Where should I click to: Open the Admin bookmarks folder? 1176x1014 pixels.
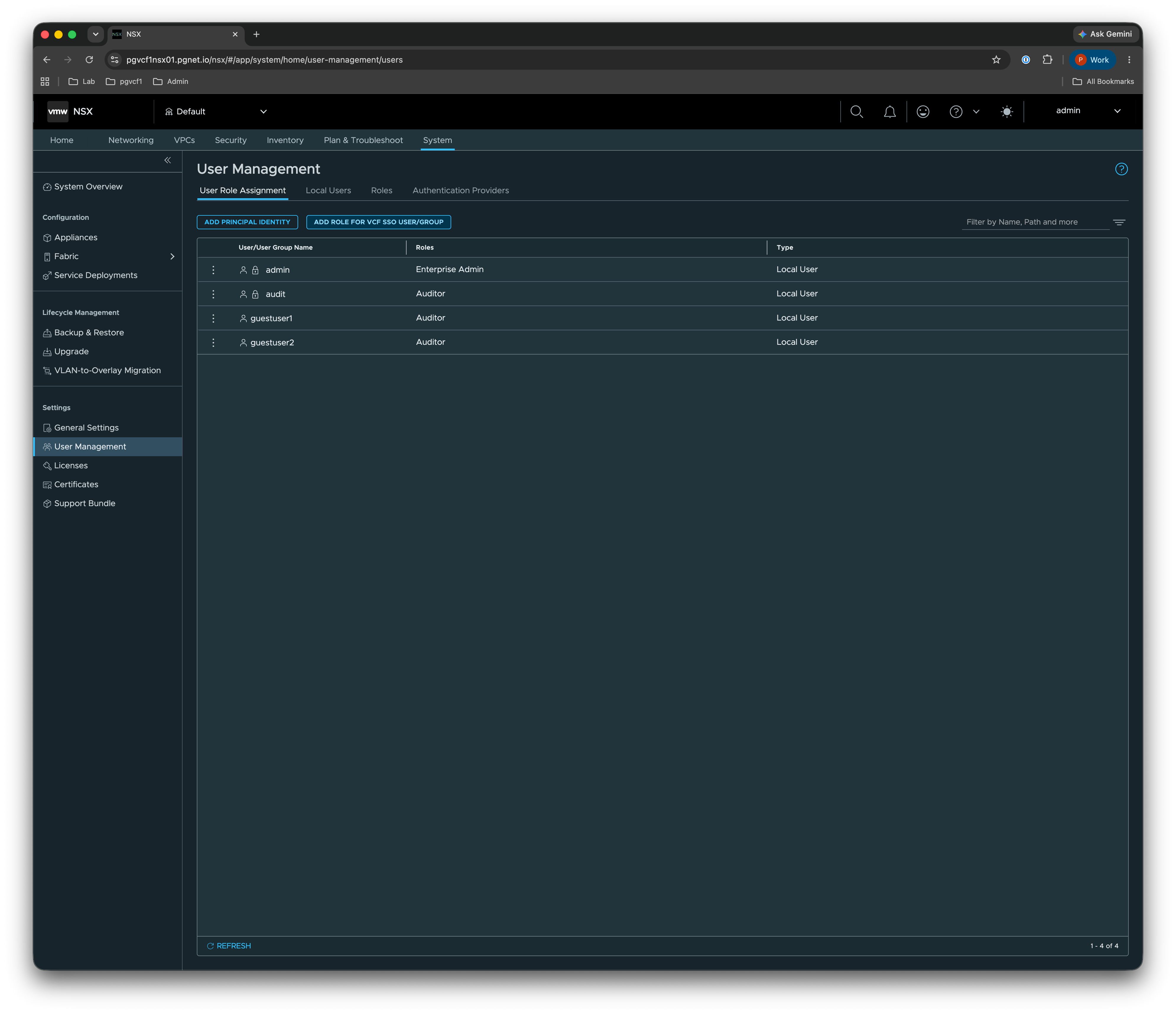(x=171, y=82)
